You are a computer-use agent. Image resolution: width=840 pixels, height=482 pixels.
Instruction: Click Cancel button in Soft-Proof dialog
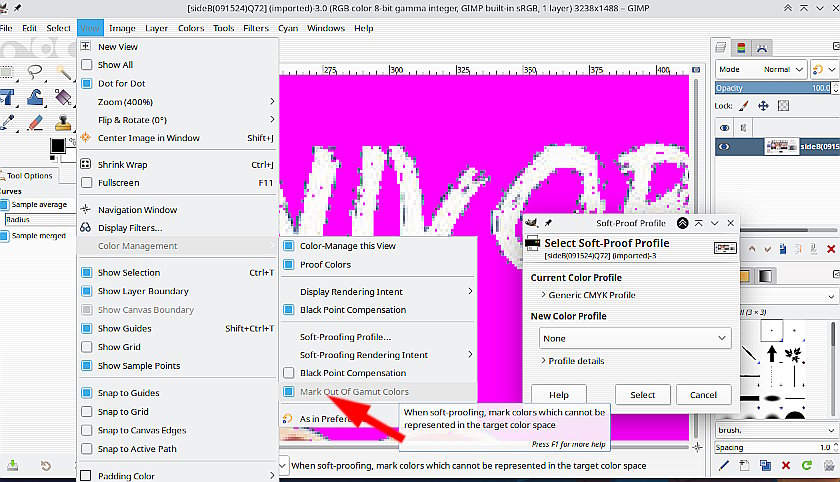(x=703, y=395)
